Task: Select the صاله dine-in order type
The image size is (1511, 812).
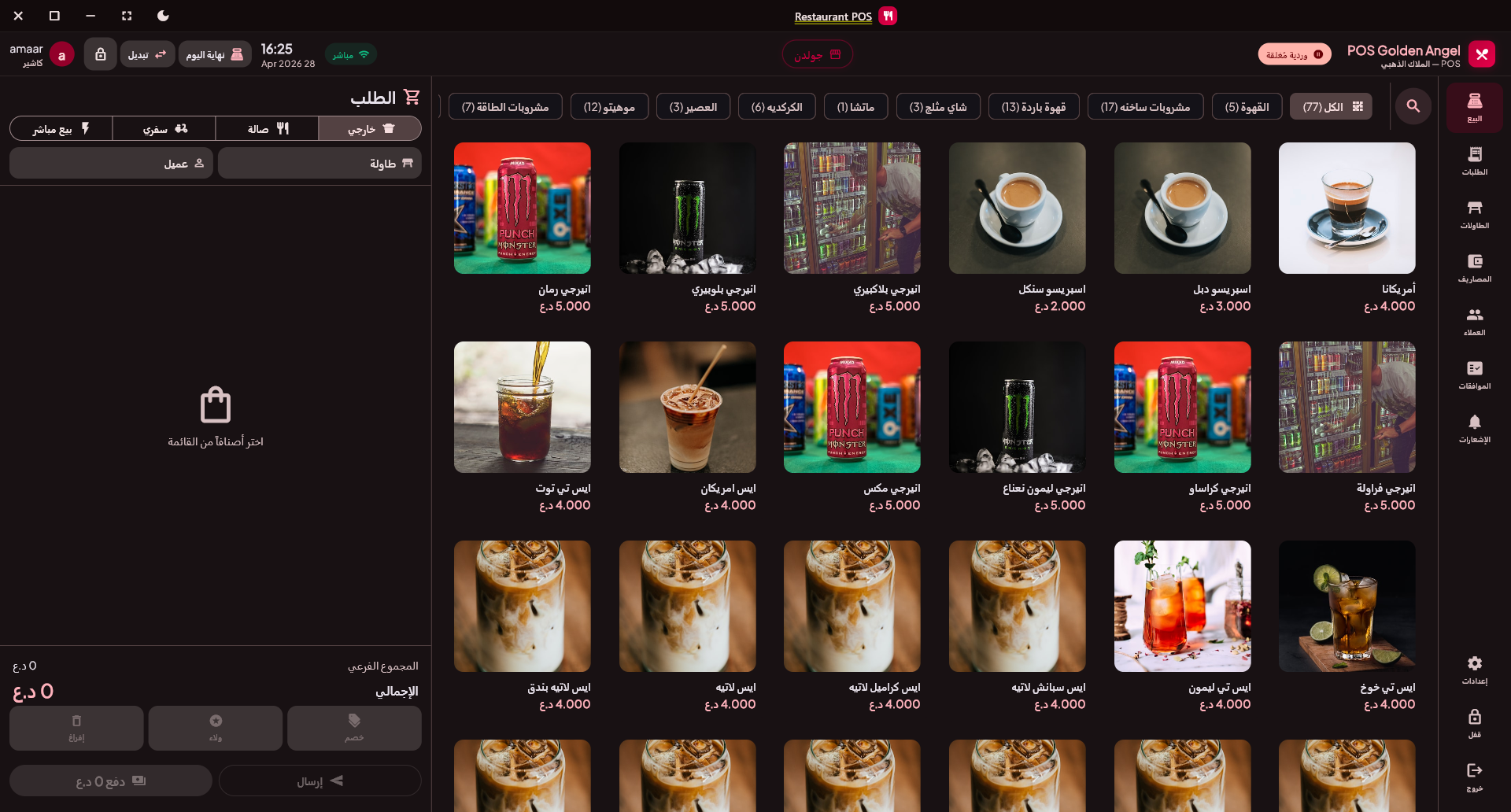Action: point(267,128)
